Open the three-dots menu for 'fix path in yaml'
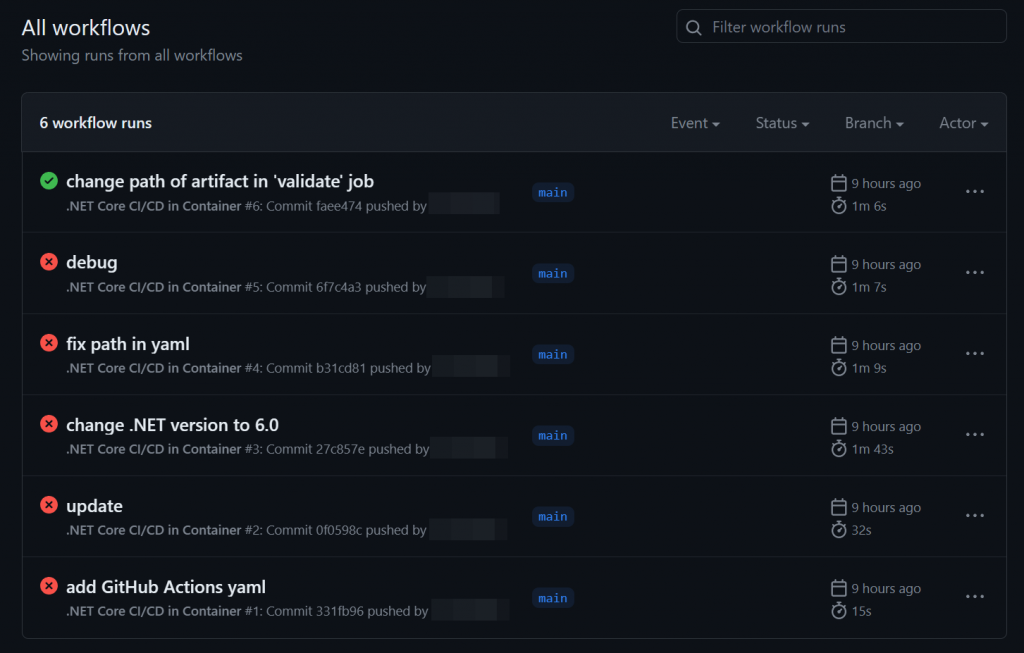Image resolution: width=1024 pixels, height=653 pixels. [x=975, y=354]
